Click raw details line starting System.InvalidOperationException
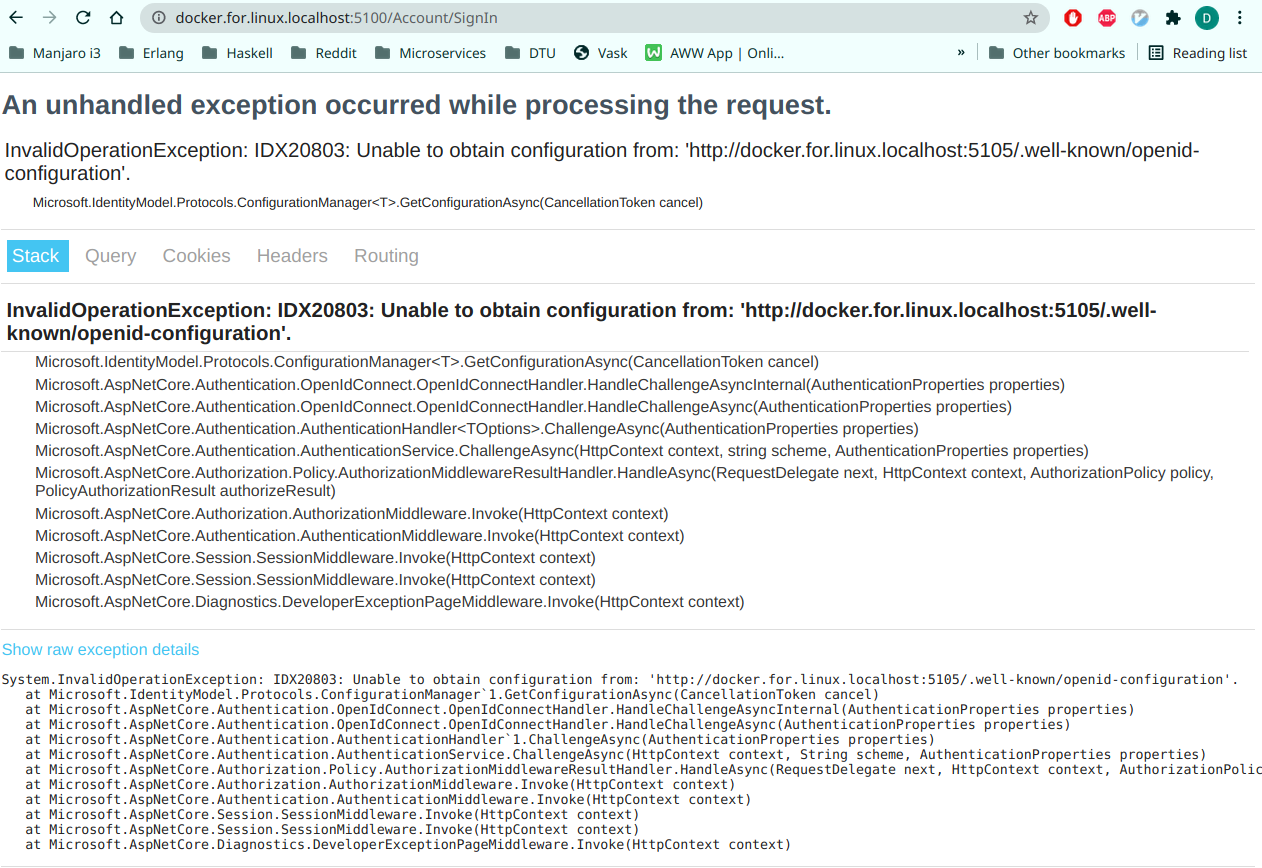 point(620,680)
